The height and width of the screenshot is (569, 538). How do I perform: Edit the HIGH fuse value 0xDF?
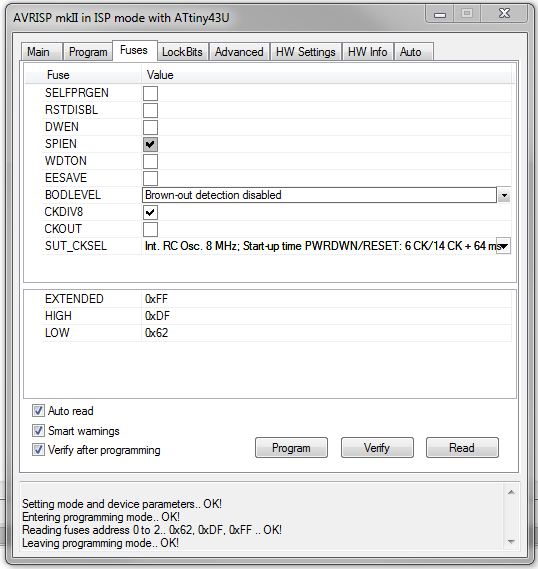157,316
